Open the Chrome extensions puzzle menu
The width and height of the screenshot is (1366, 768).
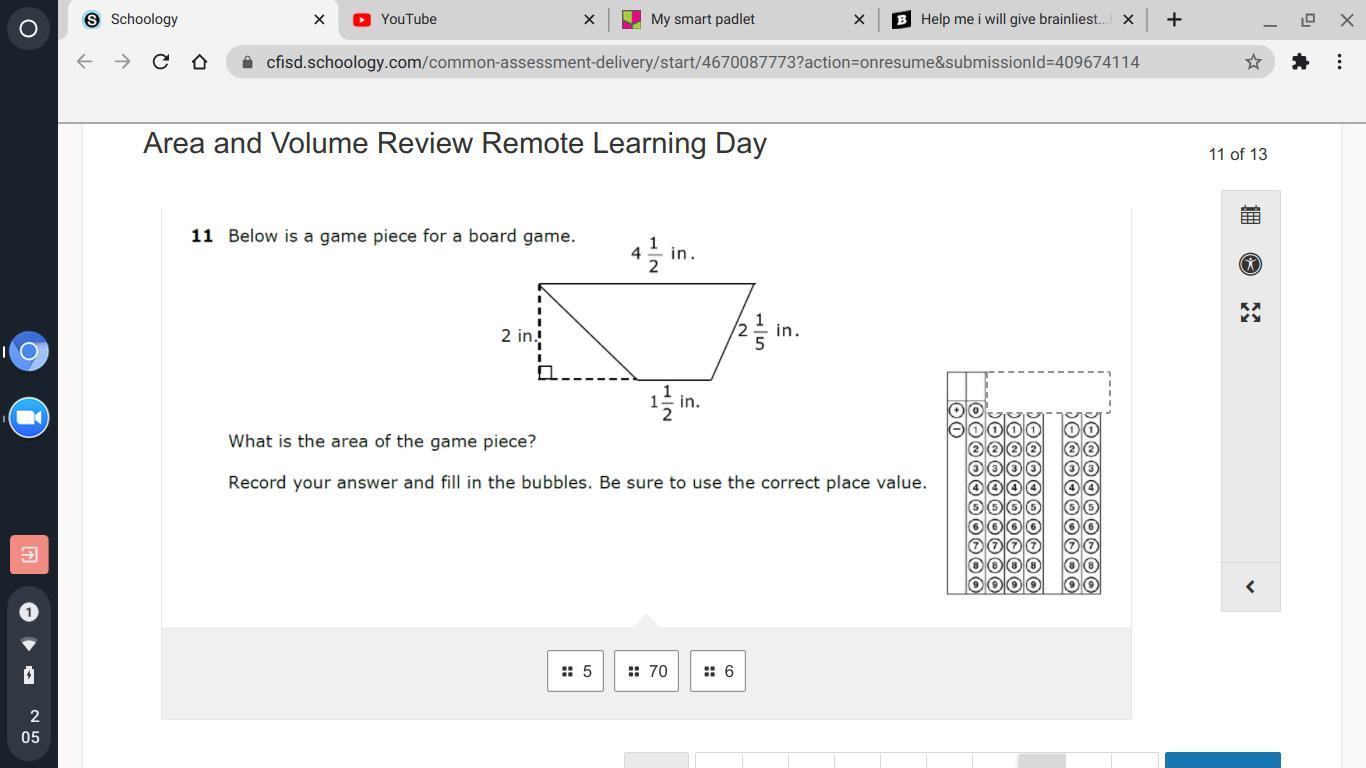click(1300, 62)
